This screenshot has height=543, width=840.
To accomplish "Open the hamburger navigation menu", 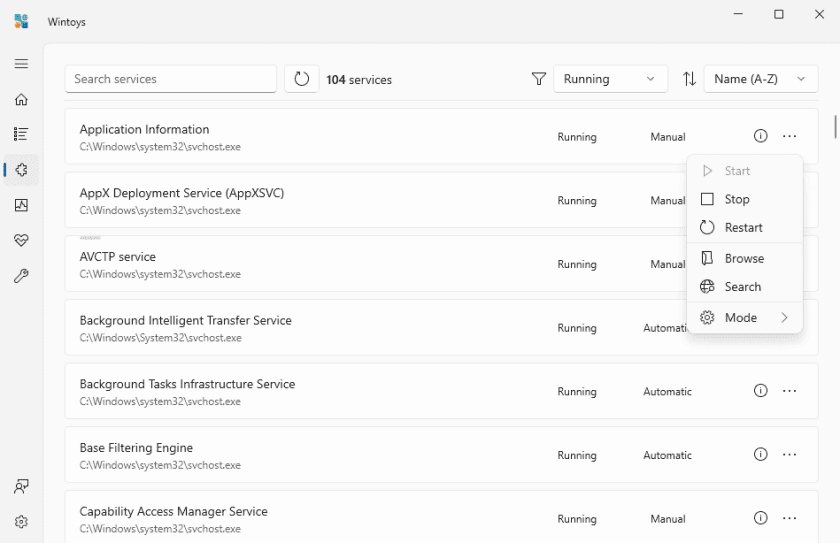I will coord(21,64).
